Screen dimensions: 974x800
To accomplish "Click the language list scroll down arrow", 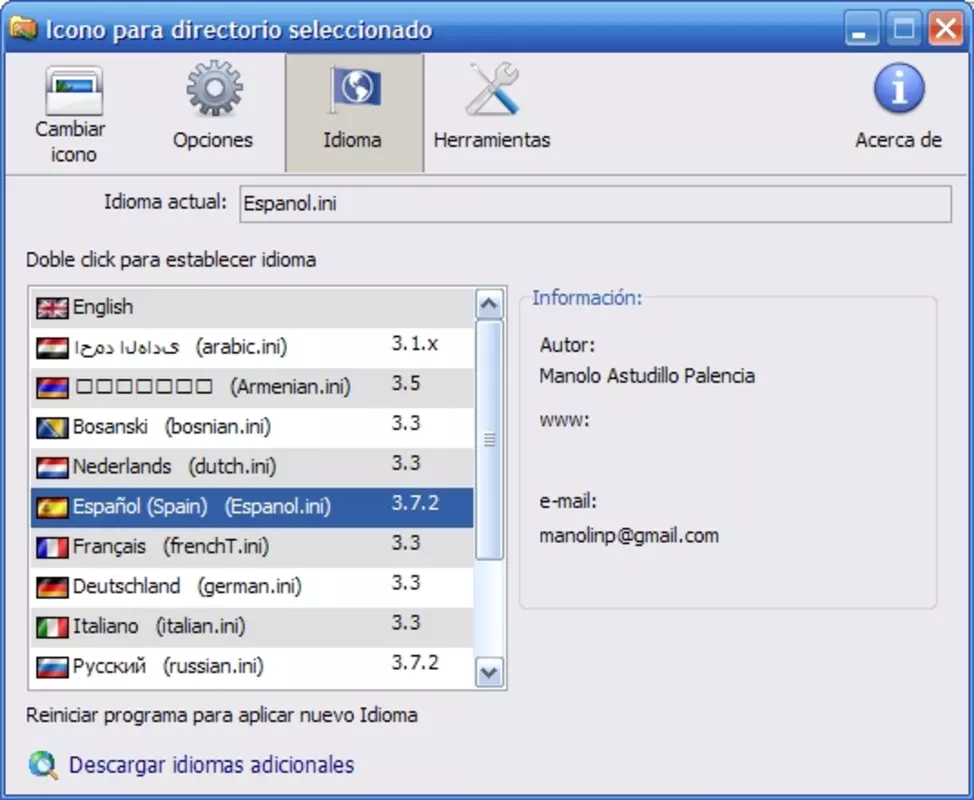I will pos(489,672).
